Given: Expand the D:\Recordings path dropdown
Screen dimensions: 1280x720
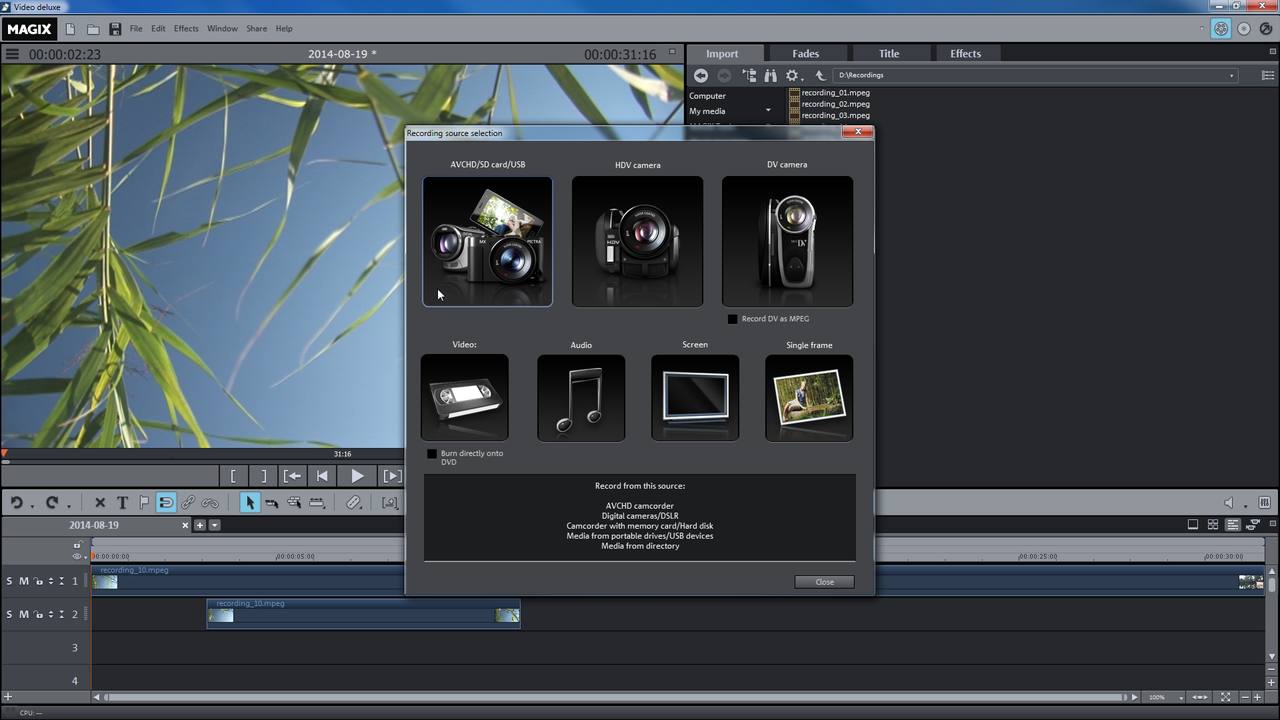Looking at the screenshot, I should pyautogui.click(x=1232, y=75).
